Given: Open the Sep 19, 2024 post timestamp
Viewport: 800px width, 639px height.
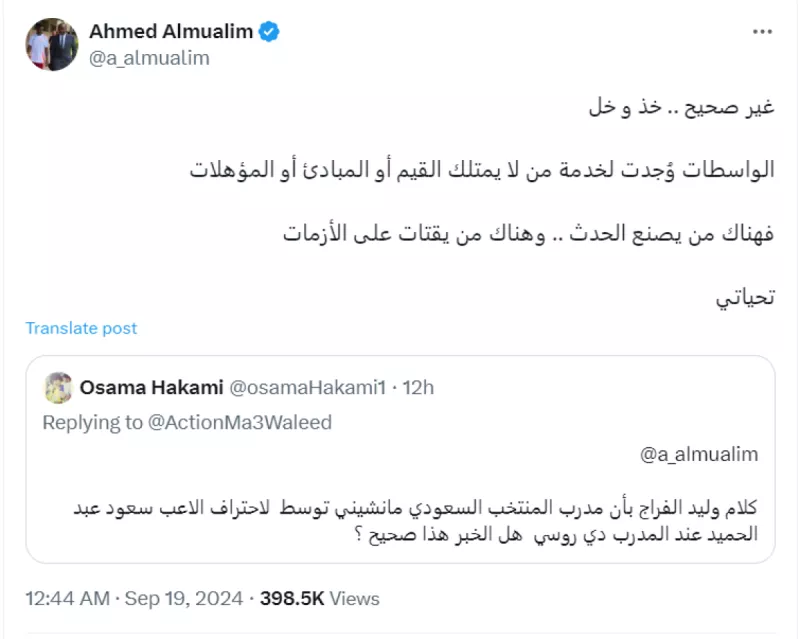Looking at the screenshot, I should pos(176,599).
